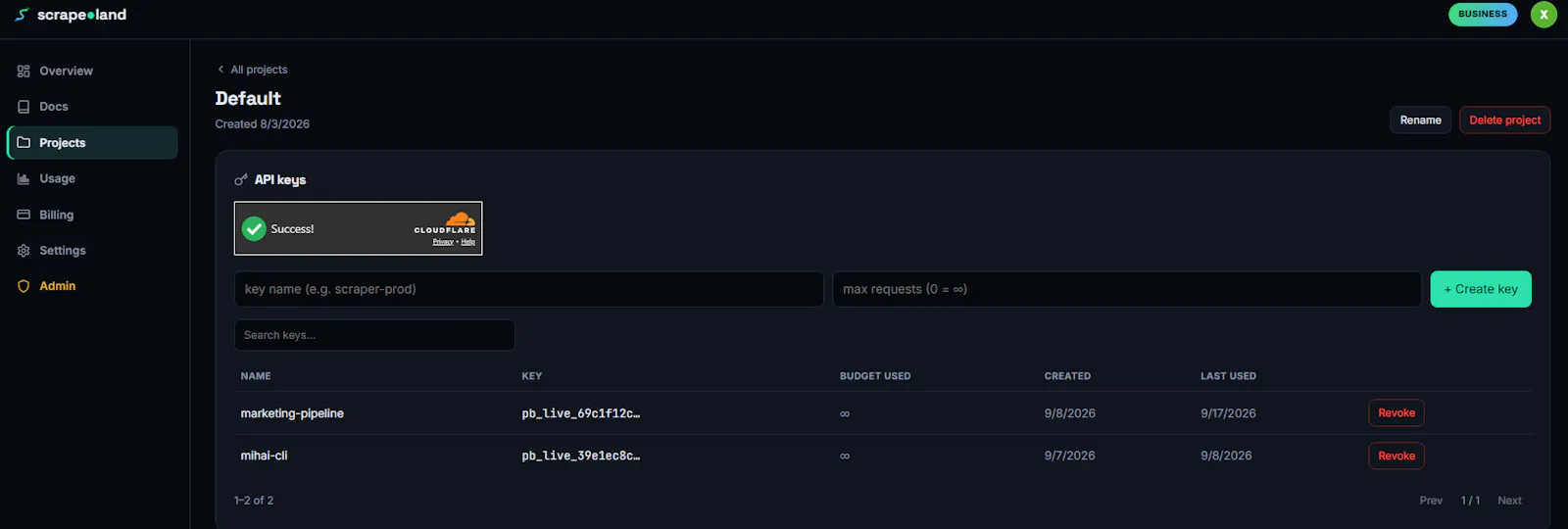The image size is (1568, 529).
Task: Click created date 9/8/2026
Action: [x=1070, y=413]
